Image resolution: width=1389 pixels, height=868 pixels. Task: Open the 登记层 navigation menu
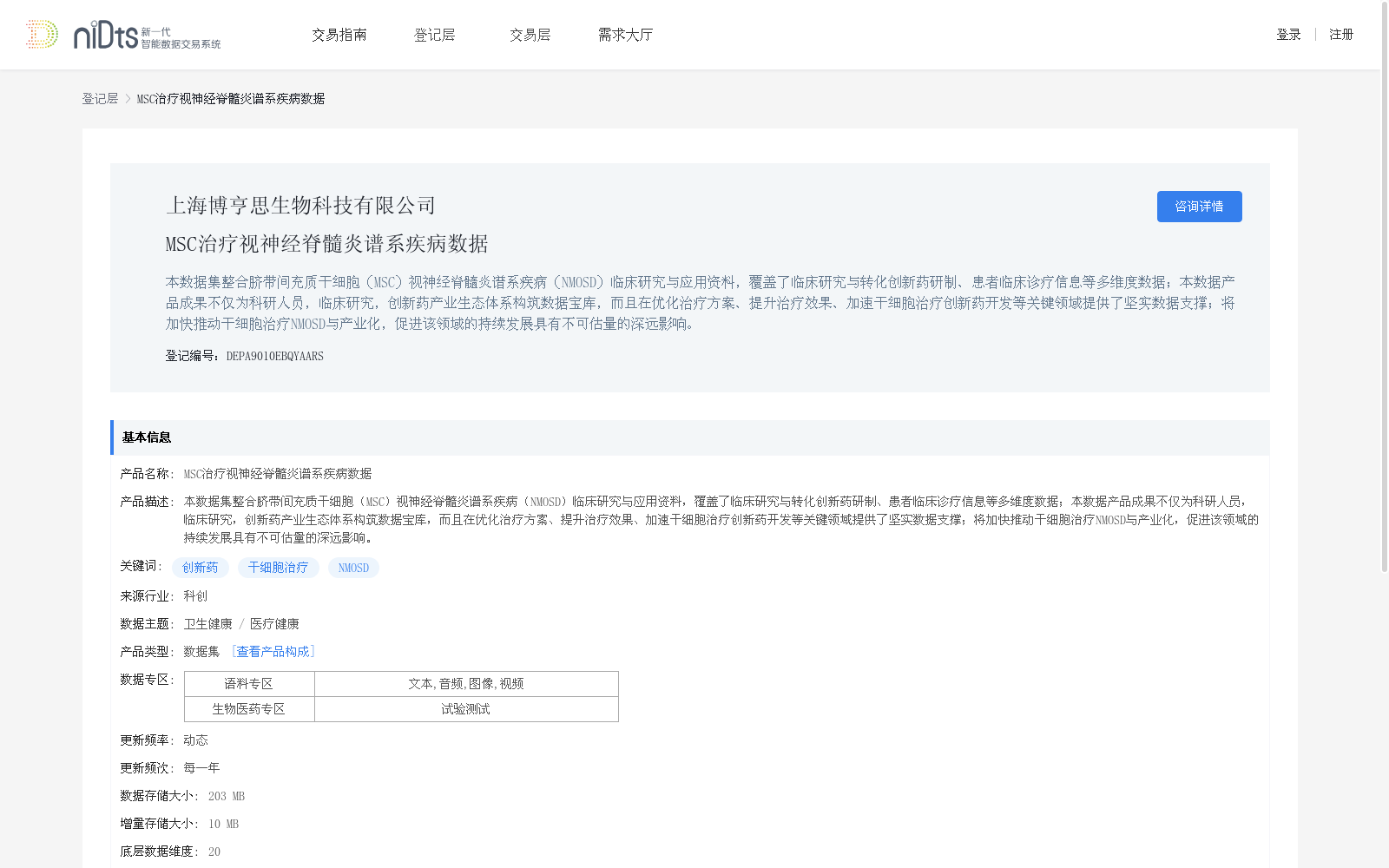coord(435,35)
